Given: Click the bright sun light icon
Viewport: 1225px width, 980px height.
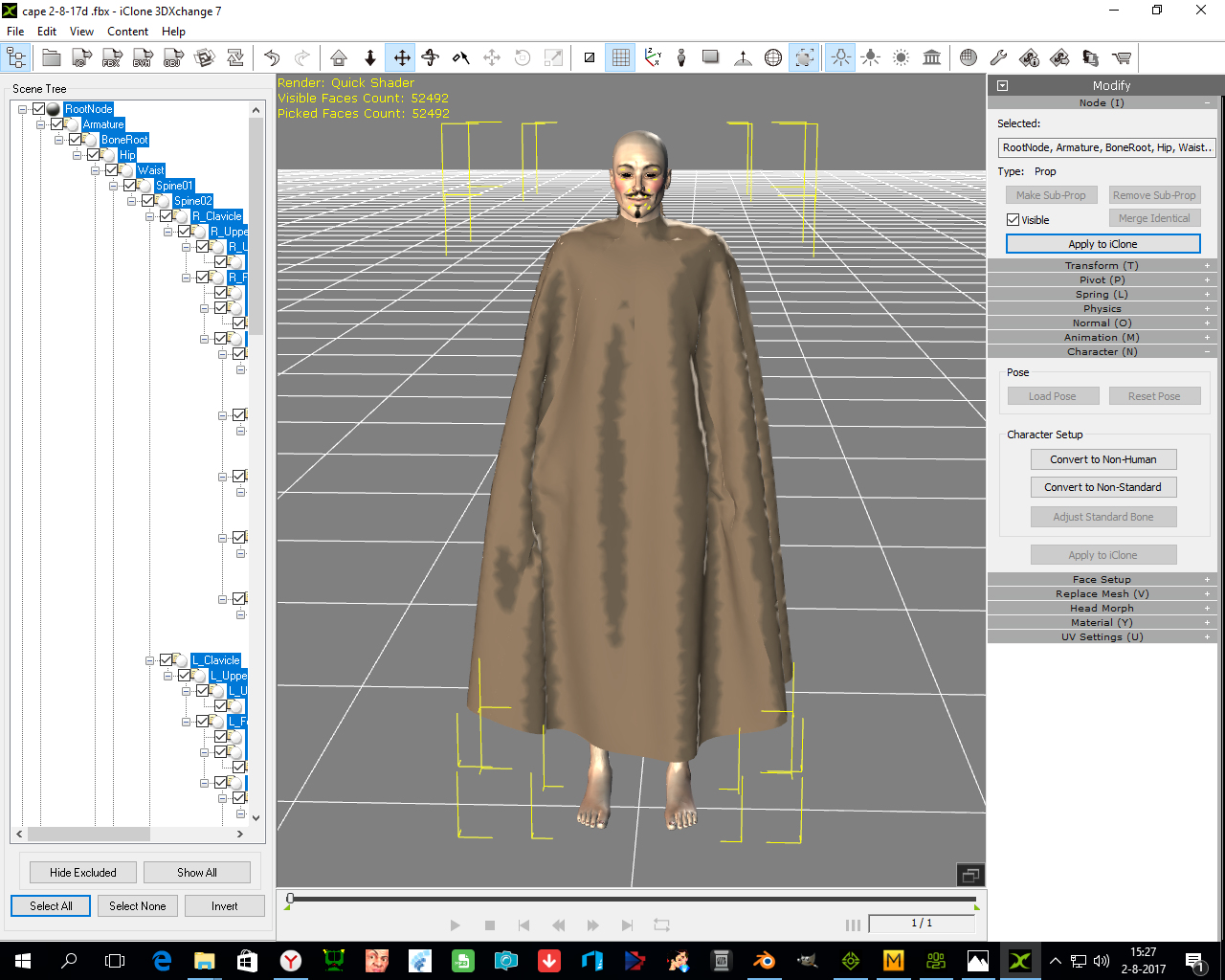Looking at the screenshot, I should [901, 58].
